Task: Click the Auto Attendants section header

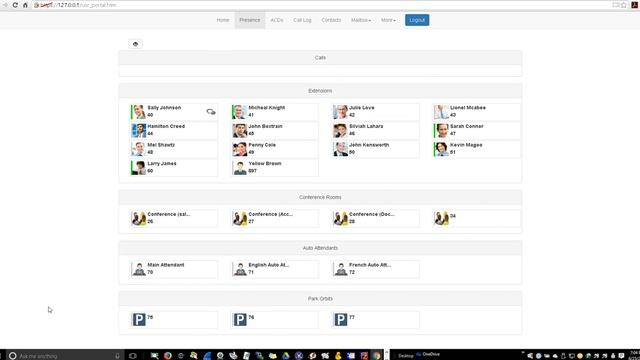Action: [320, 248]
